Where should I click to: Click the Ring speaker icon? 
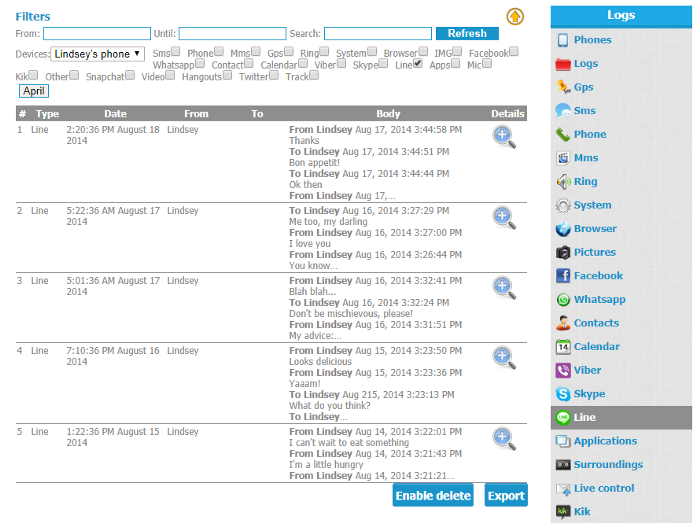(x=563, y=181)
